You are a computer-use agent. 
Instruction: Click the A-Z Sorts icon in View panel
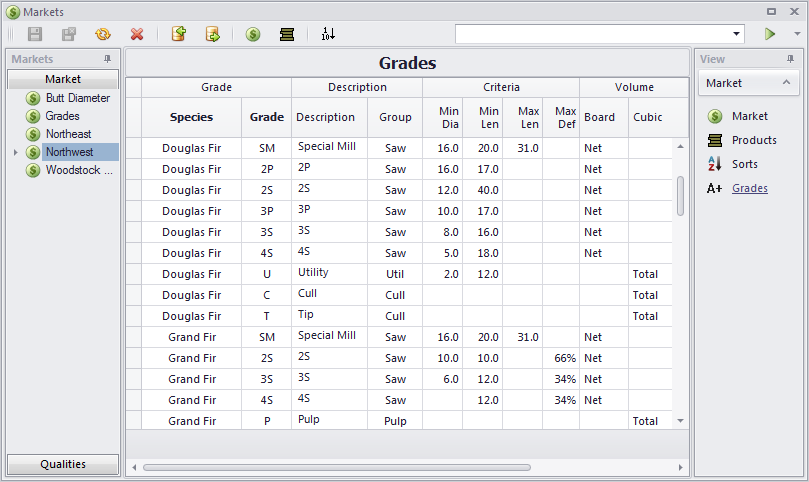pyautogui.click(x=715, y=164)
